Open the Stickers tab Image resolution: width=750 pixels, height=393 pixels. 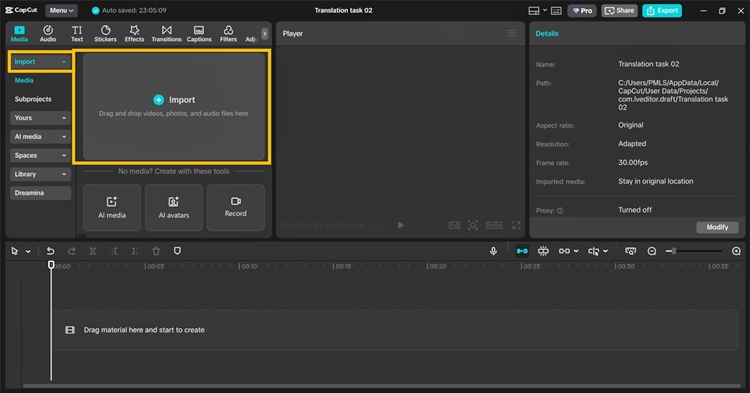[105, 33]
